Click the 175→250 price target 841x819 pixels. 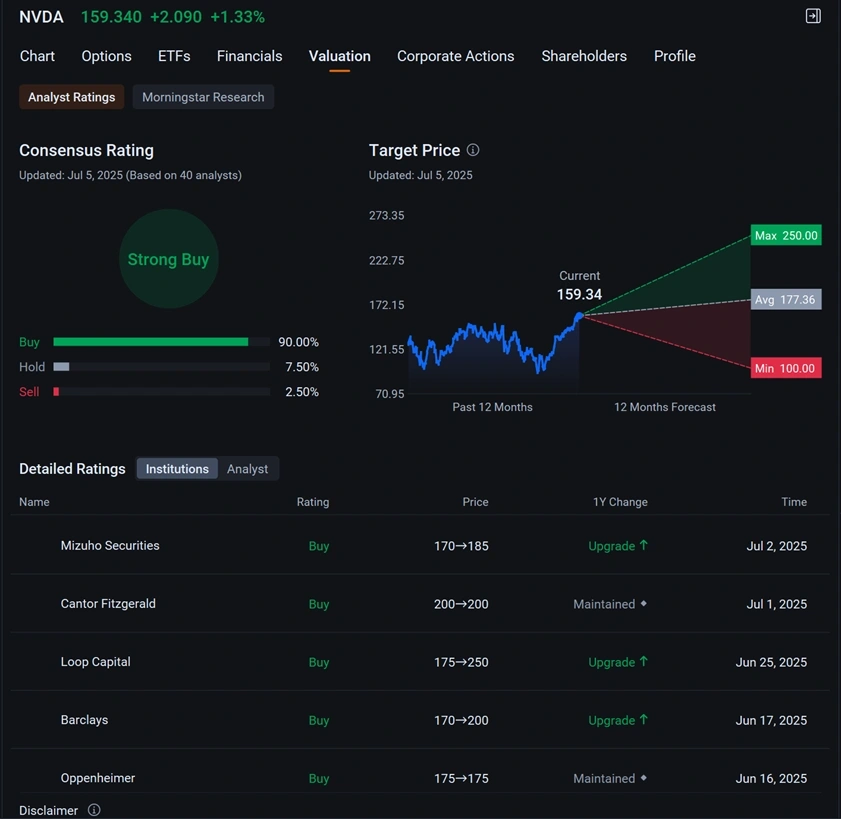point(461,662)
